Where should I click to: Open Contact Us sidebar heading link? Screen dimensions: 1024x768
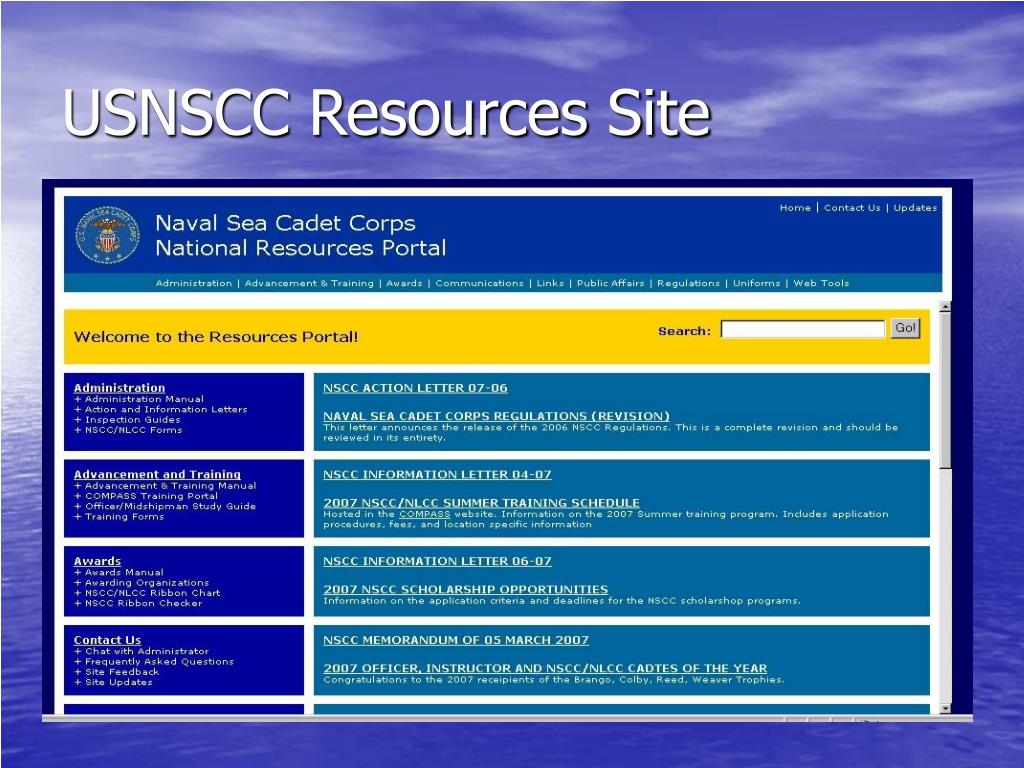point(107,641)
